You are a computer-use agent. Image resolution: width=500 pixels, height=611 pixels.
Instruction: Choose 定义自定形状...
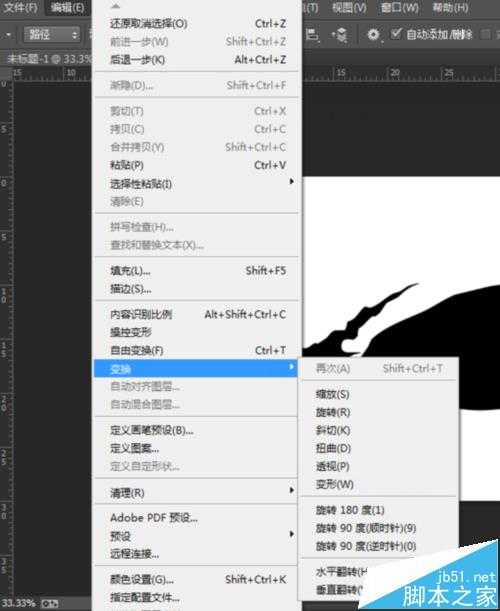coord(197,466)
